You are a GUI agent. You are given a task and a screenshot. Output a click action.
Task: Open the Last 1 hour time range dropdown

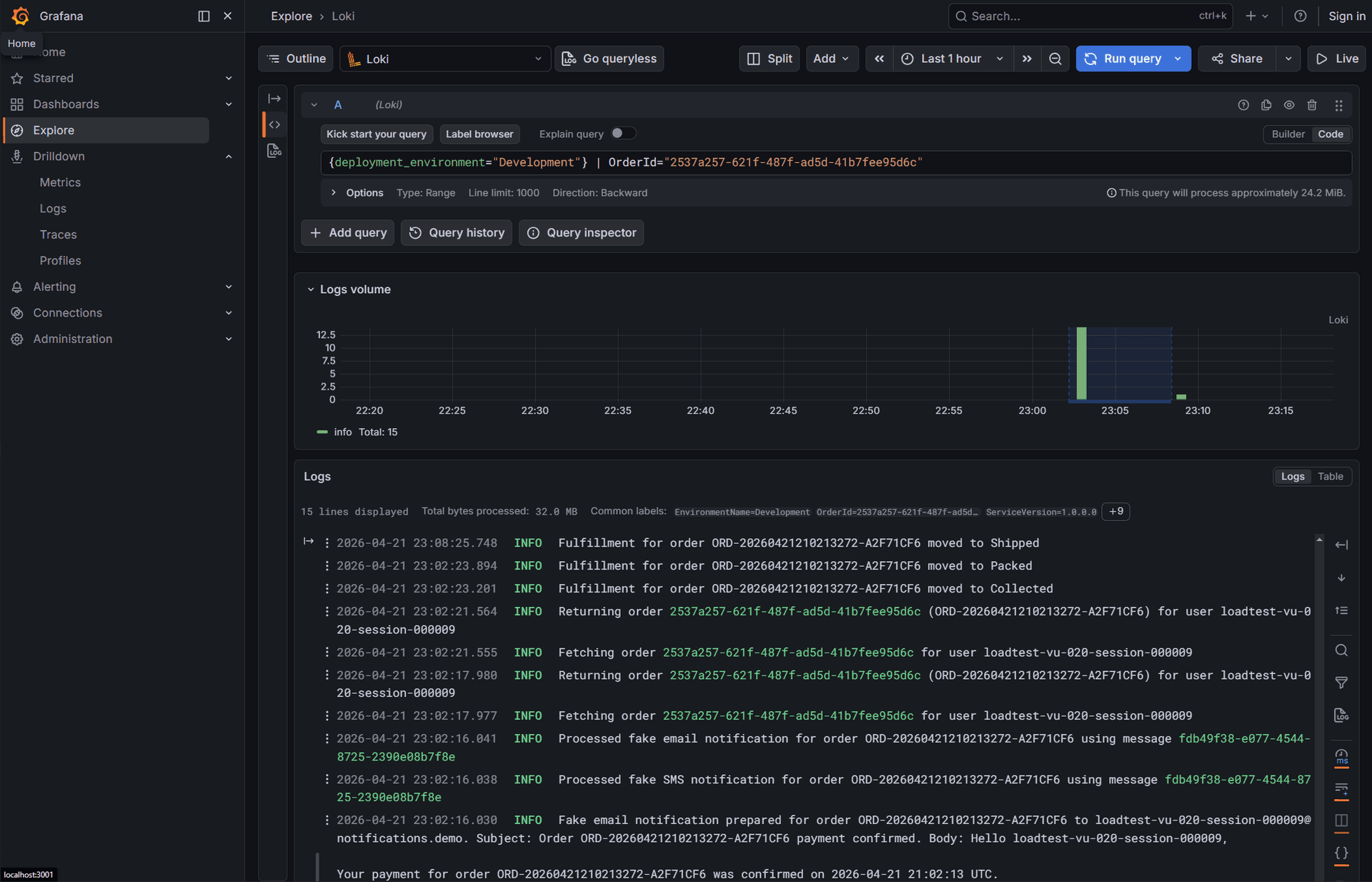[953, 59]
